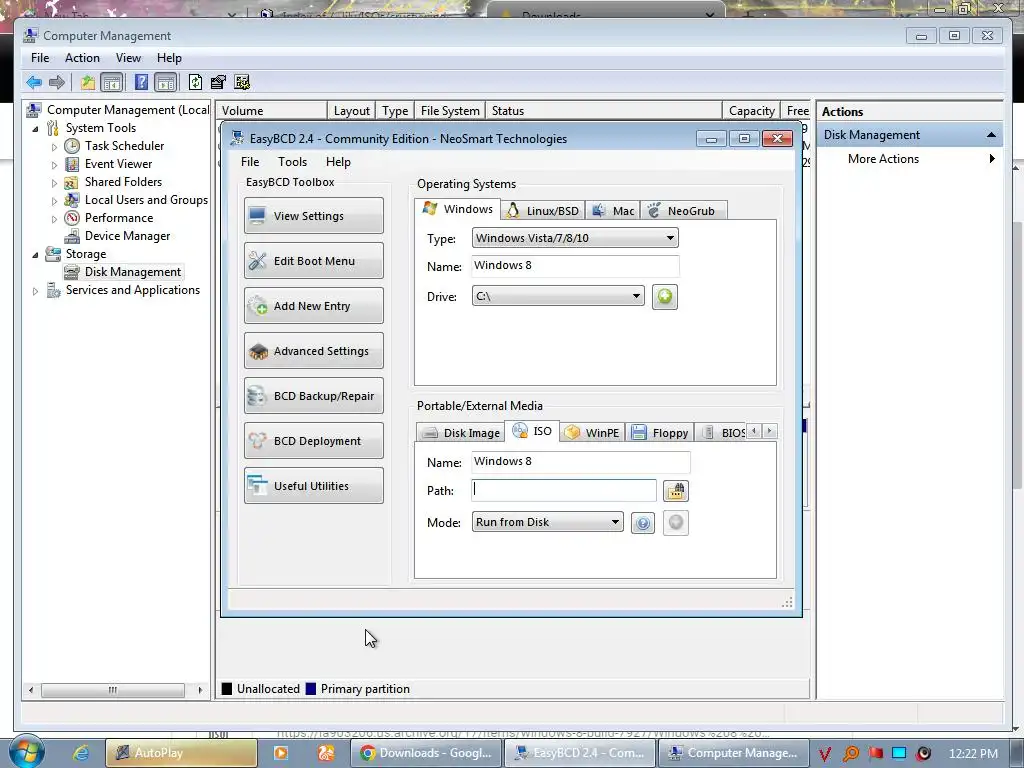
Task: Switch to the Mac tab
Action: pos(613,210)
